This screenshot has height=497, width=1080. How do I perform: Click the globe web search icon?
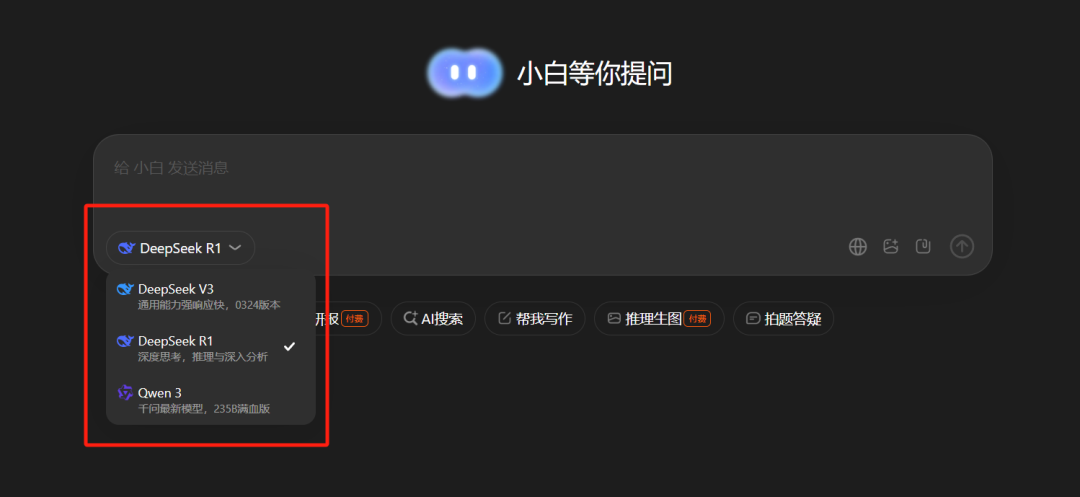pyautogui.click(x=858, y=246)
